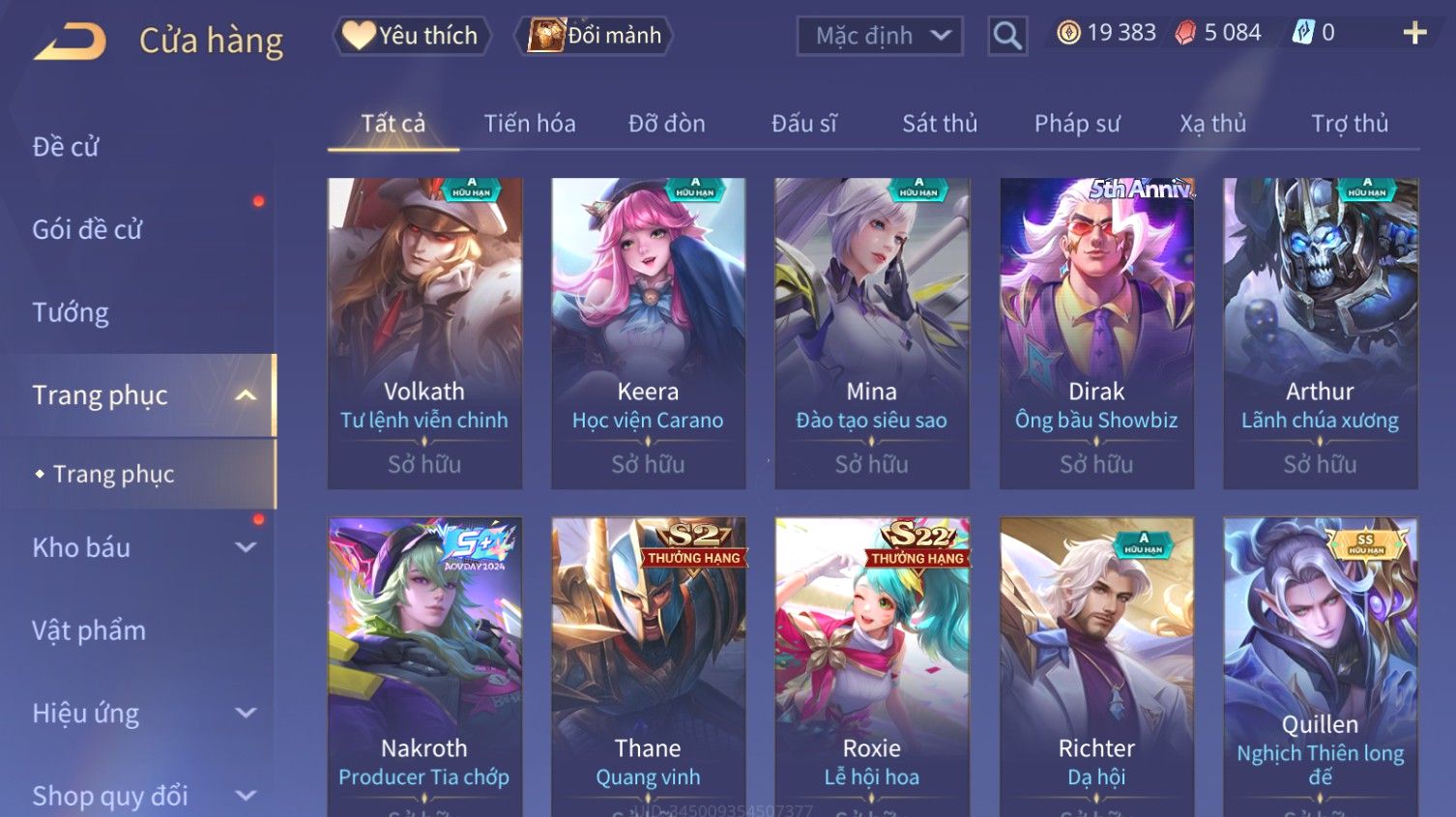Open the search magnifier icon

[x=1007, y=37]
